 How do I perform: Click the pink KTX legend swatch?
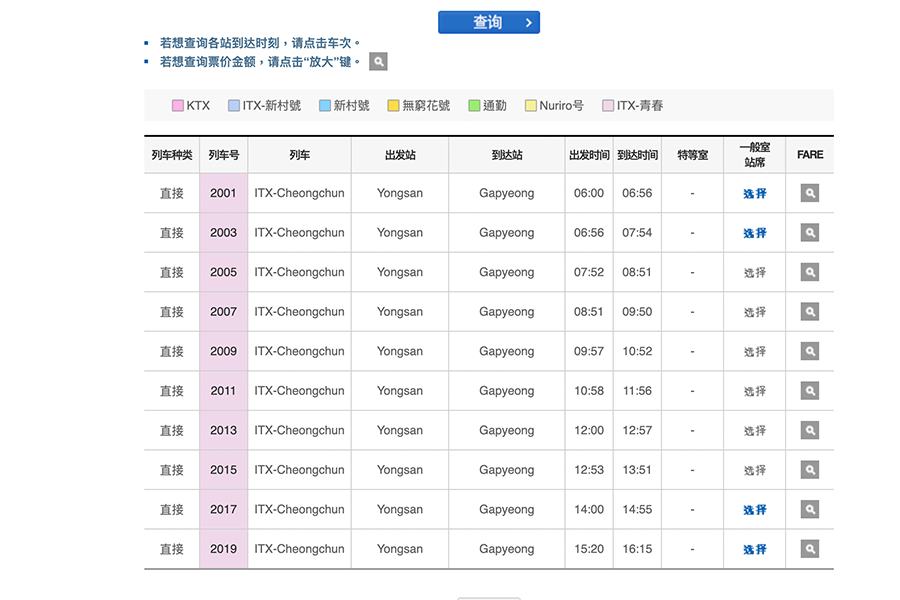[x=178, y=106]
